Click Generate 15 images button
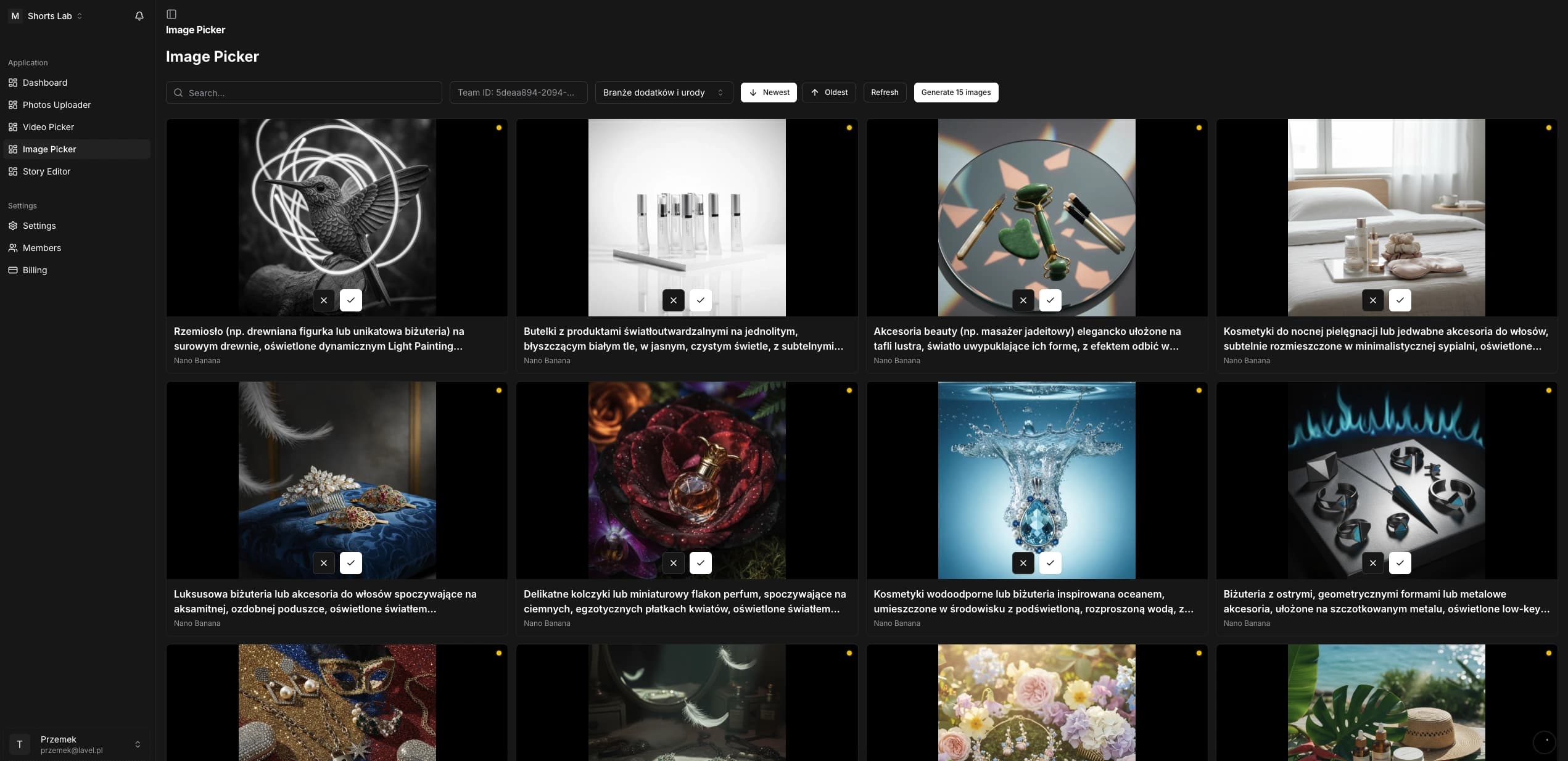The height and width of the screenshot is (761, 1568). point(955,93)
